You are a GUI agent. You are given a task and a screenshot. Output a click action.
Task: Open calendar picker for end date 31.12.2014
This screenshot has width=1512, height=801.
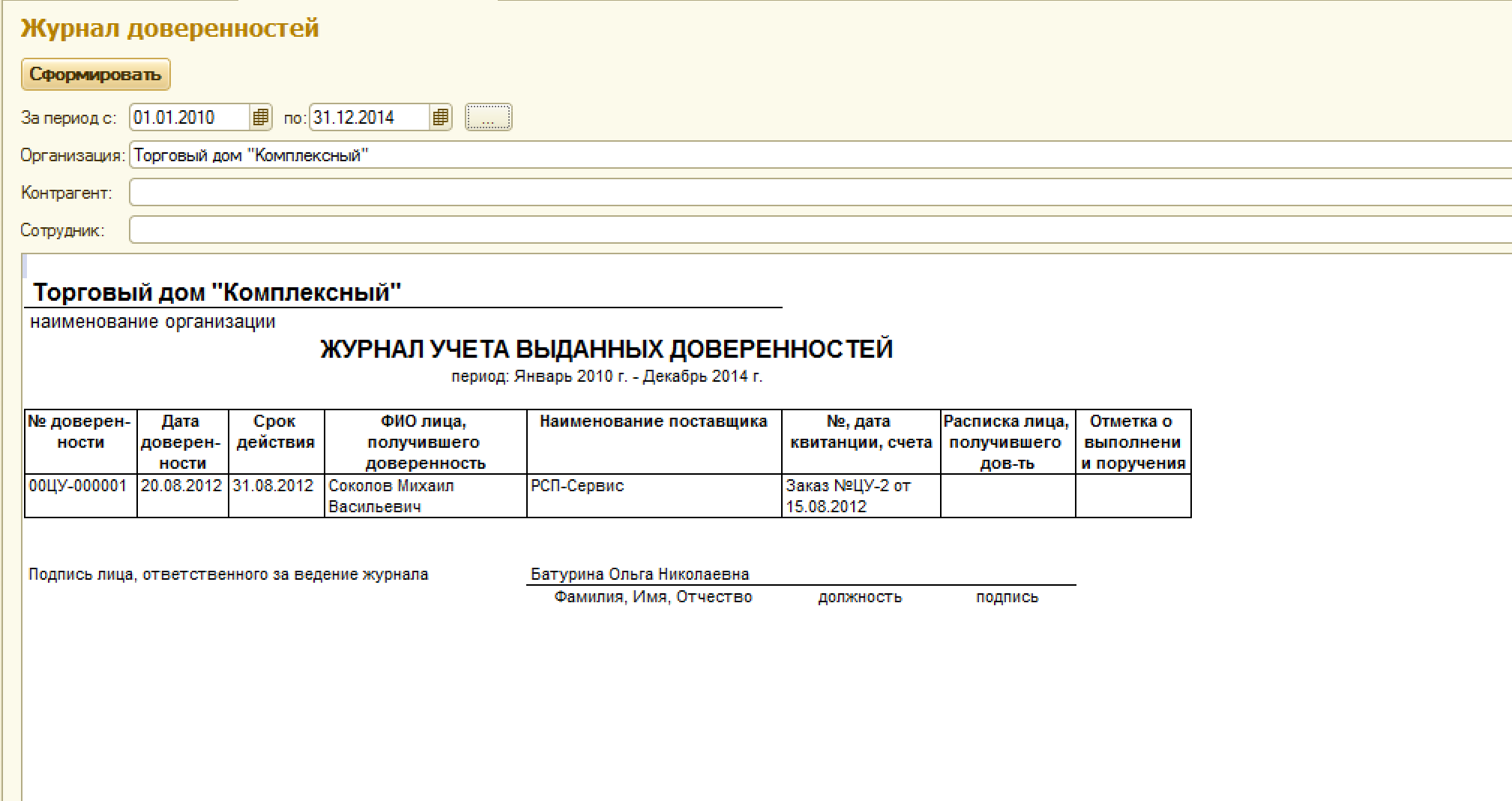(x=441, y=118)
